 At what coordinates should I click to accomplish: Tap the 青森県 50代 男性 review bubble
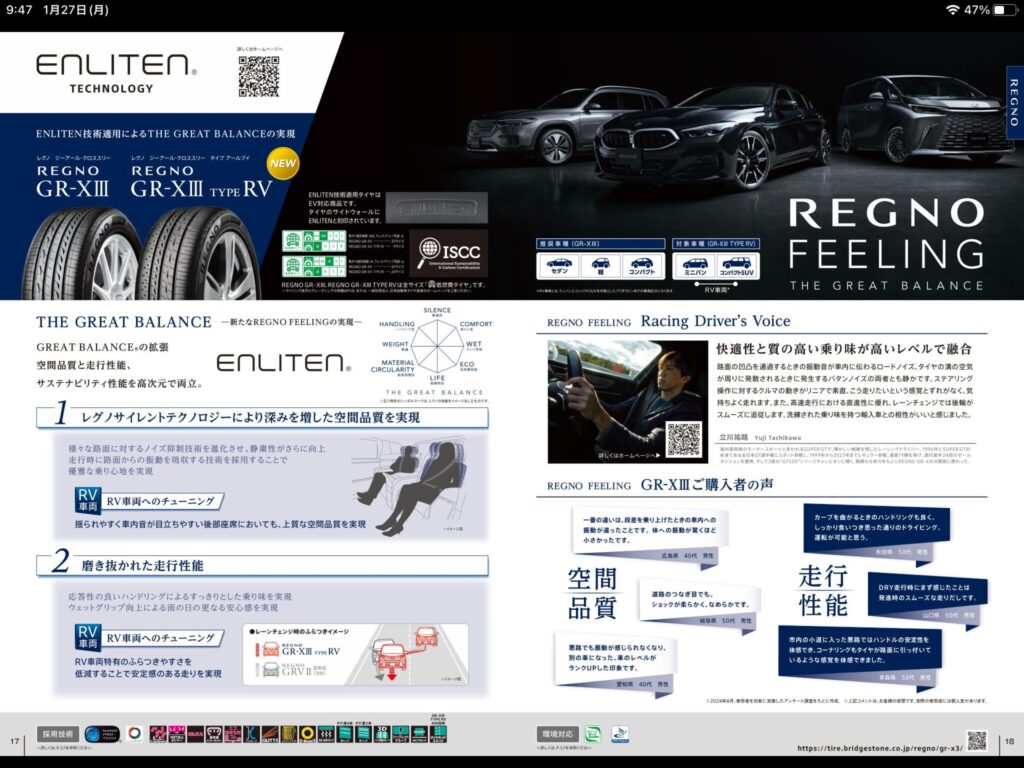pyautogui.click(x=860, y=656)
